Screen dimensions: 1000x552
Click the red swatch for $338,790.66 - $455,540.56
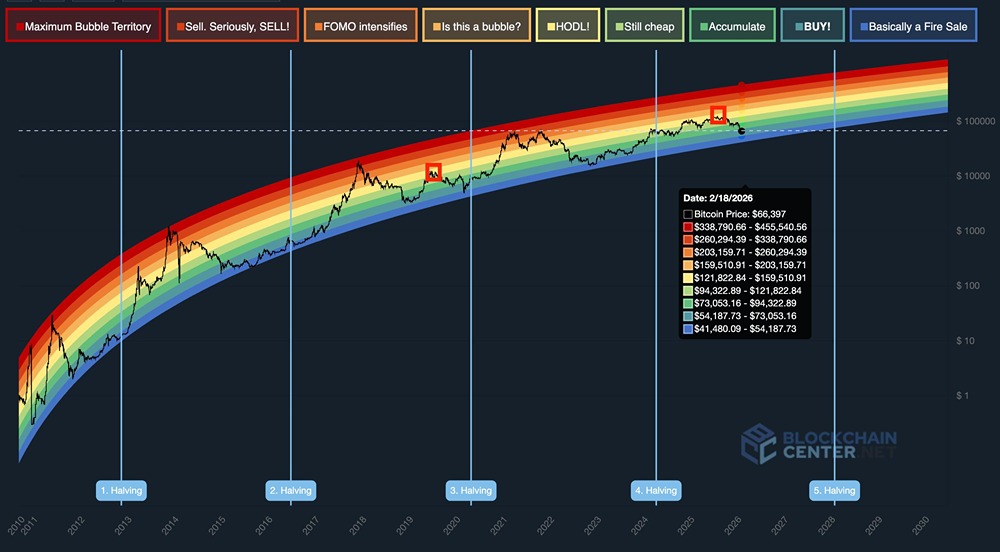click(688, 227)
